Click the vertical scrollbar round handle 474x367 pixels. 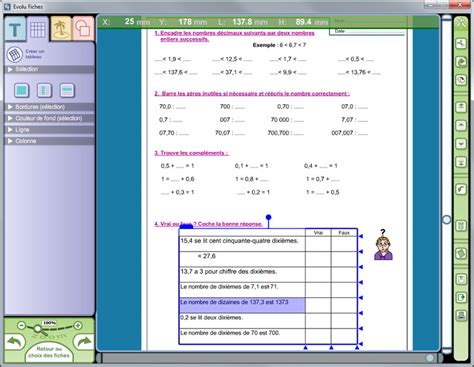tap(447, 219)
